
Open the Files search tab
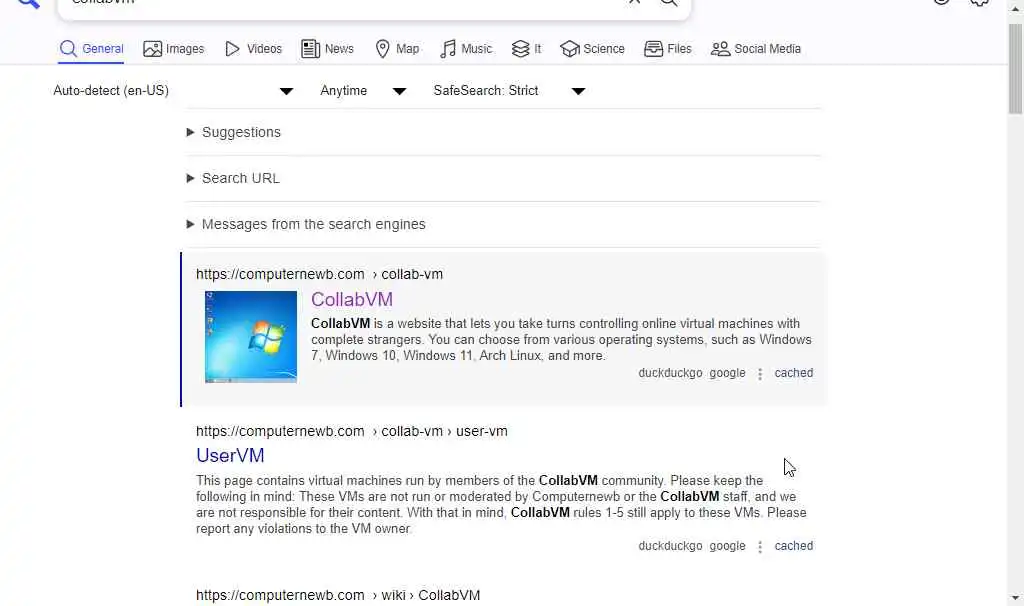[667, 49]
